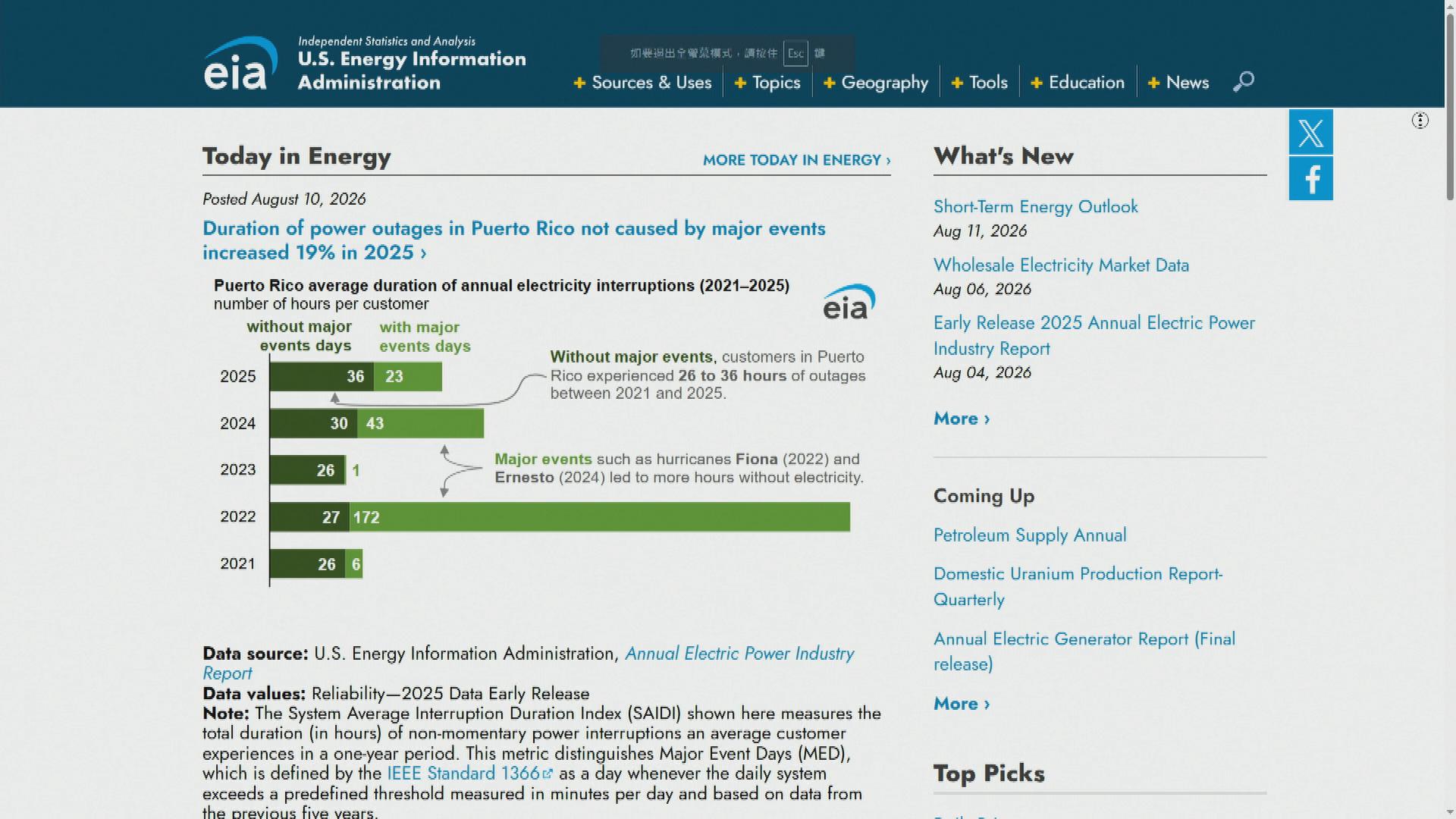Screen dimensions: 1456x819
Task: Click More under What's New
Action: (x=962, y=419)
